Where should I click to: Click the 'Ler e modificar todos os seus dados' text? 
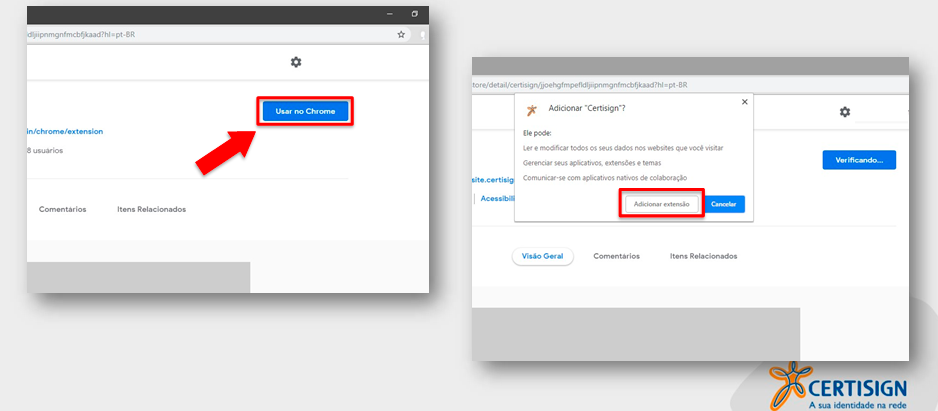pyautogui.click(x=624, y=148)
